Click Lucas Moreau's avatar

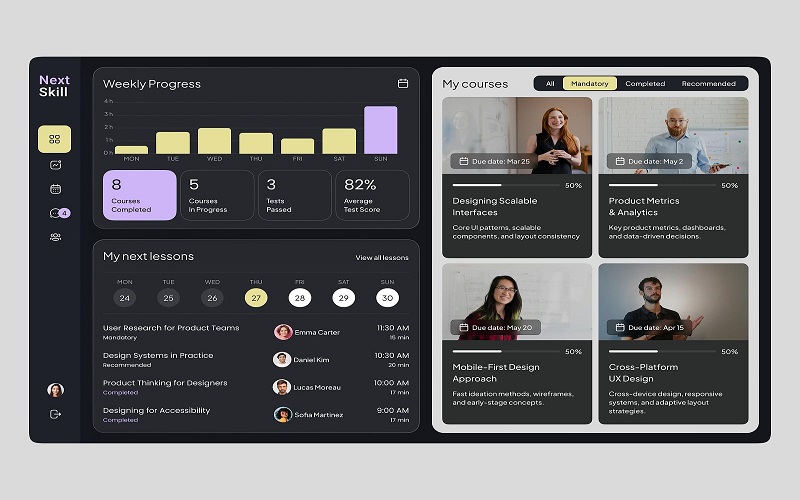click(x=282, y=387)
